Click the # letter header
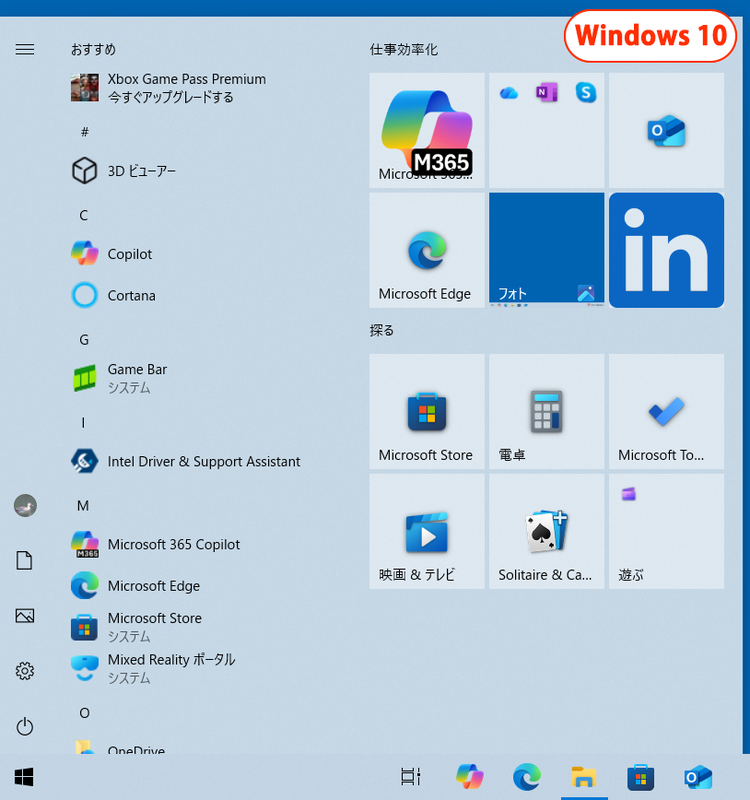 coord(85,132)
